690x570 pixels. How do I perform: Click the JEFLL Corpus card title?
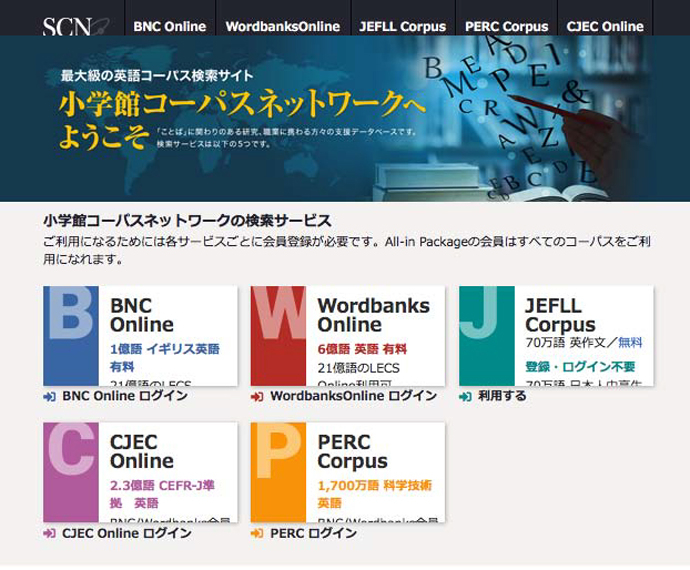click(x=560, y=316)
